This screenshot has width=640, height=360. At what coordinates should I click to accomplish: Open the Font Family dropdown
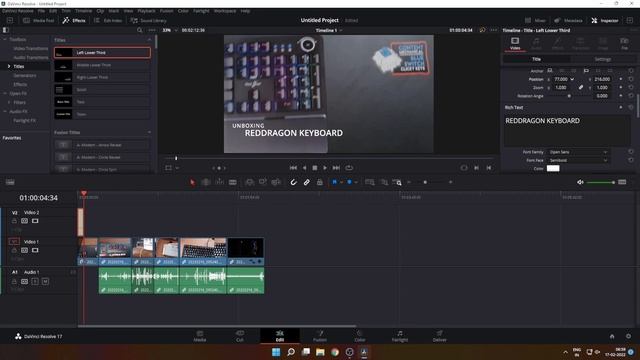[x=578, y=152]
